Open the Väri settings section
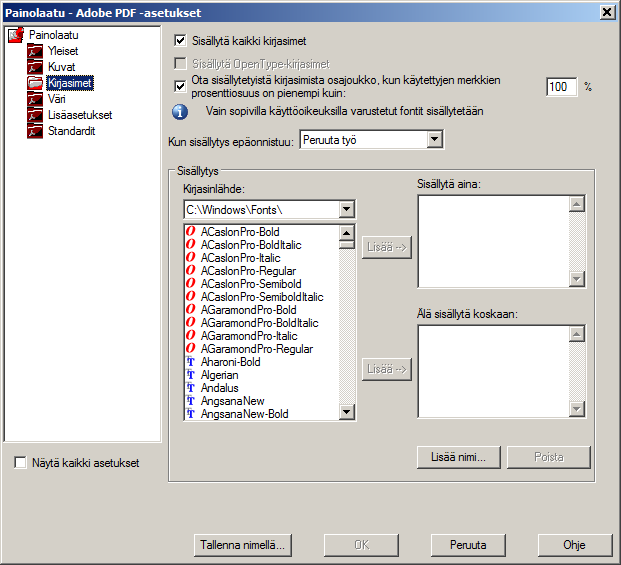The height and width of the screenshot is (565, 621). [57, 99]
